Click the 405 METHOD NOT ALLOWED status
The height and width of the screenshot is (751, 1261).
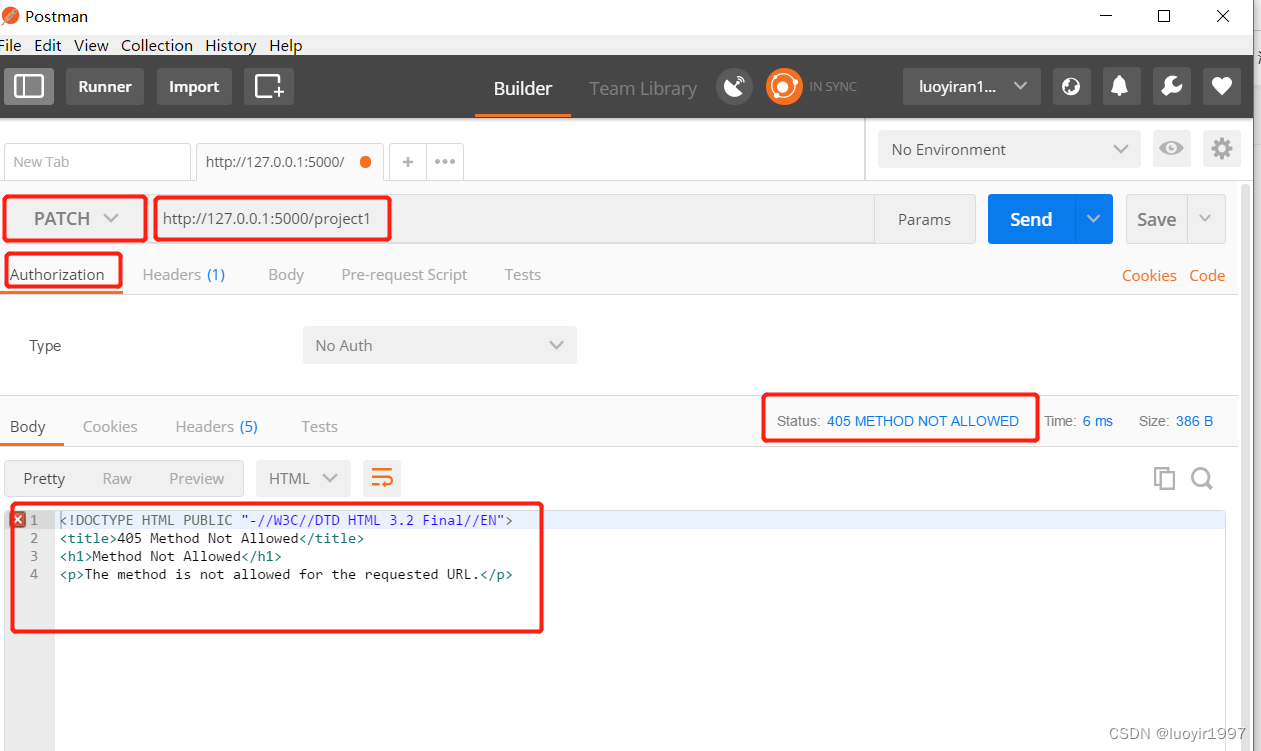coord(923,421)
